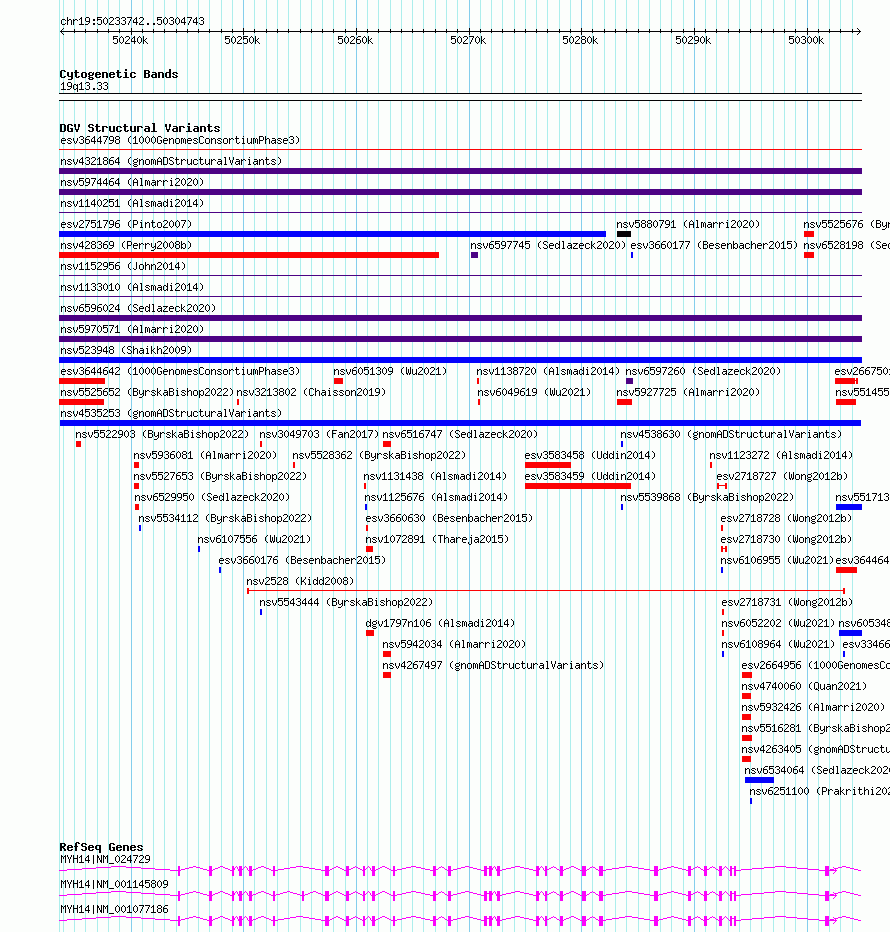This screenshot has height=932, width=890.
Task: Open nsv1152956 (John2014) variant
Action: click(123, 266)
